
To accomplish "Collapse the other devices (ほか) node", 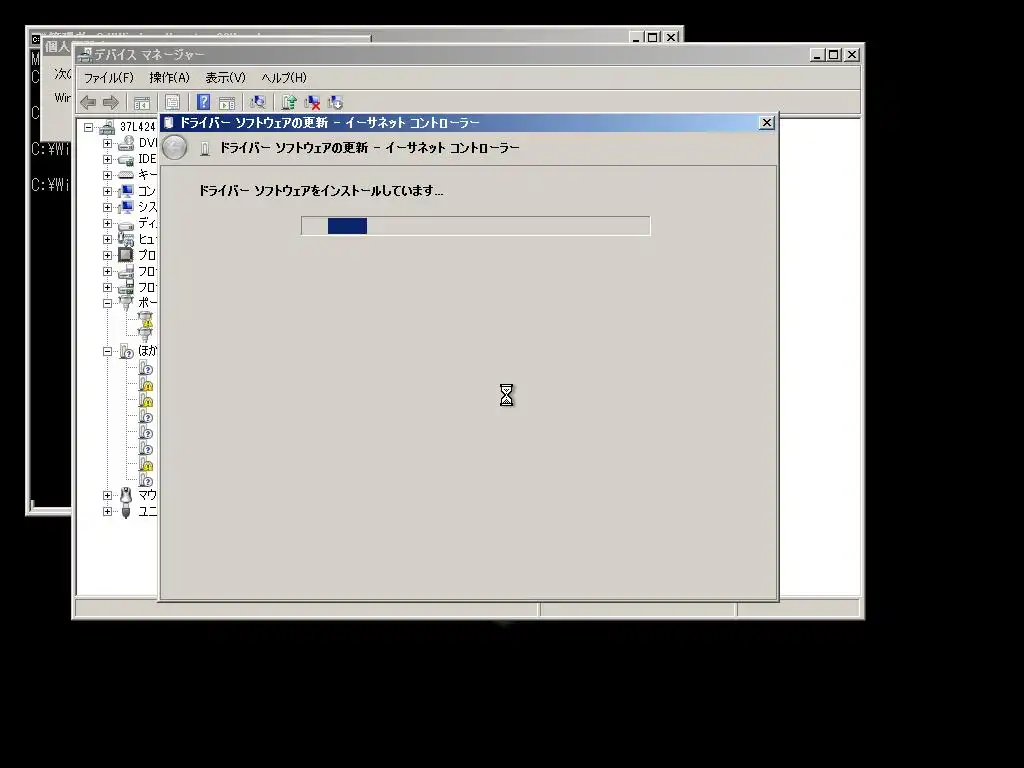I will tap(107, 351).
